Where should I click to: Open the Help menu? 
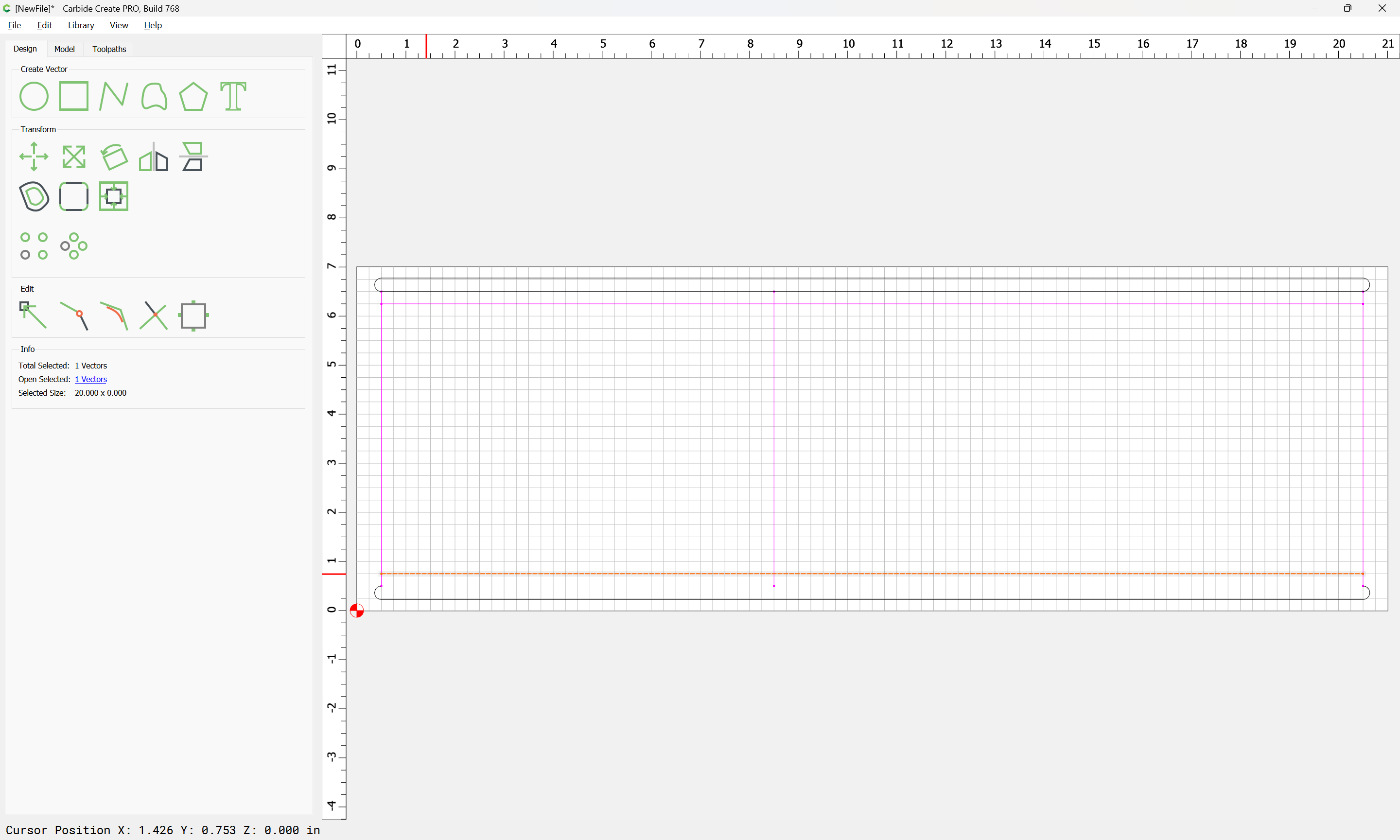point(153,25)
